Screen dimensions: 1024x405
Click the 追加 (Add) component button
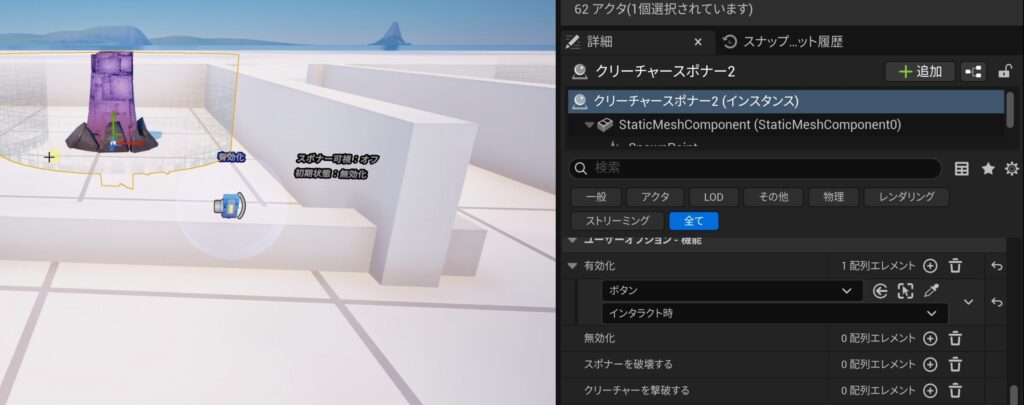[x=920, y=71]
